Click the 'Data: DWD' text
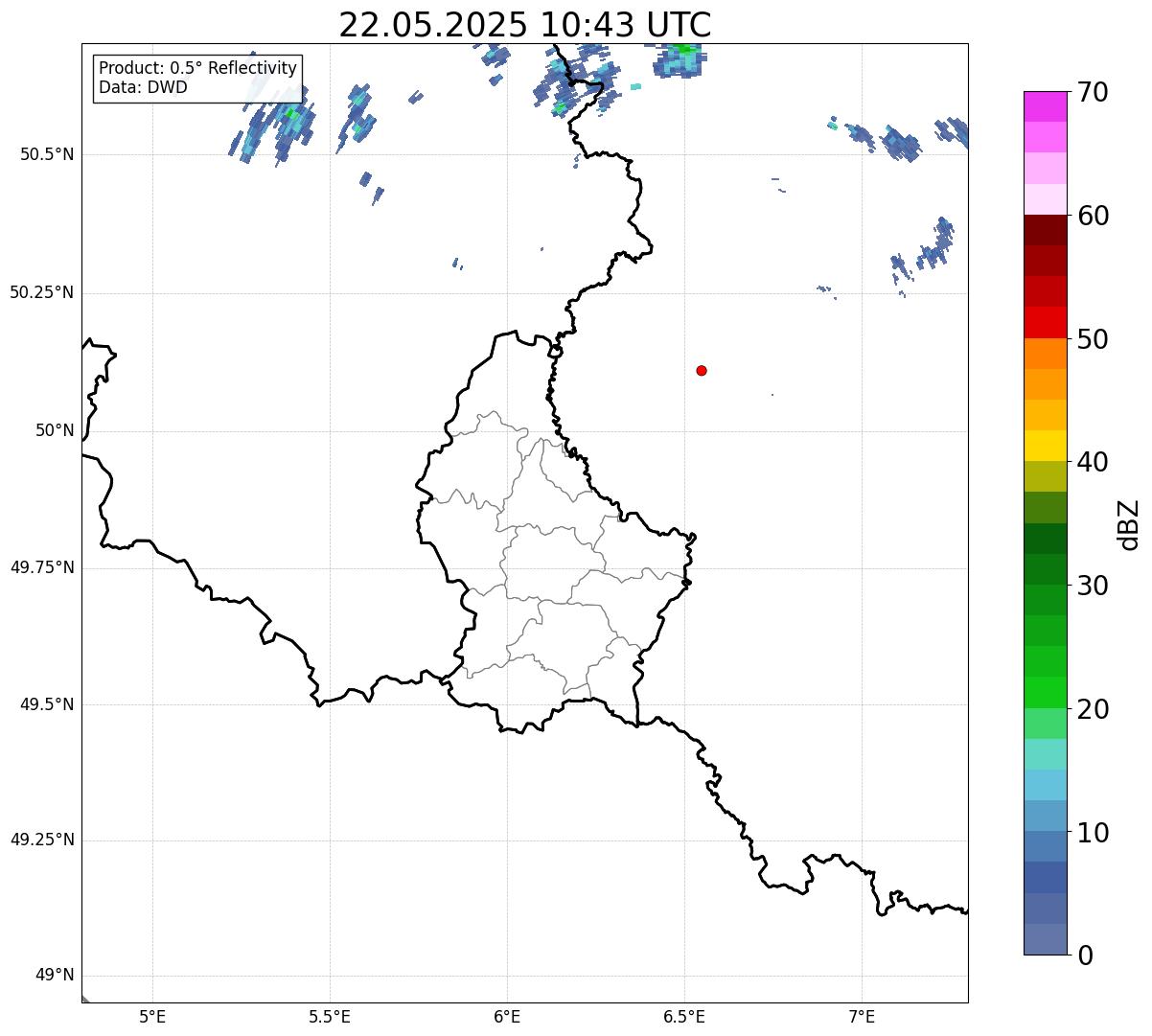Image resolution: width=1152 pixels, height=1036 pixels. [x=144, y=88]
